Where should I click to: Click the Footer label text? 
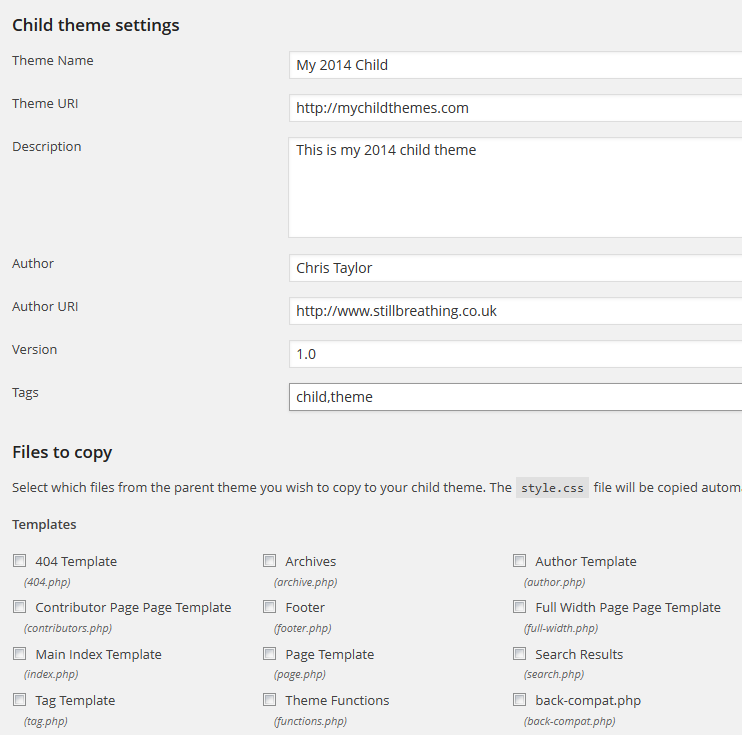point(305,607)
